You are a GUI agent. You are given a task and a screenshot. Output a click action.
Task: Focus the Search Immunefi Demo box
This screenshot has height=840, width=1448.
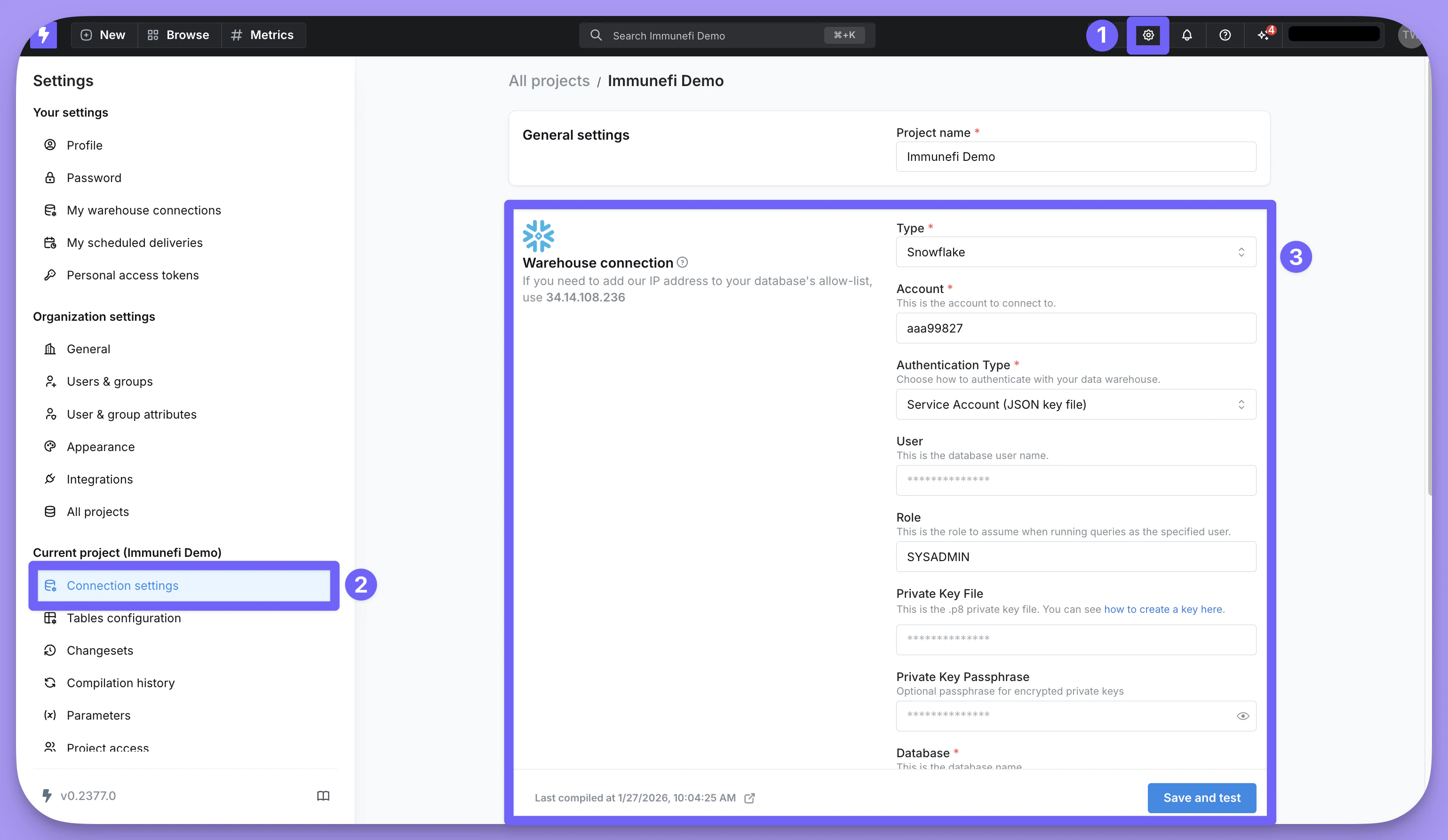coord(727,35)
